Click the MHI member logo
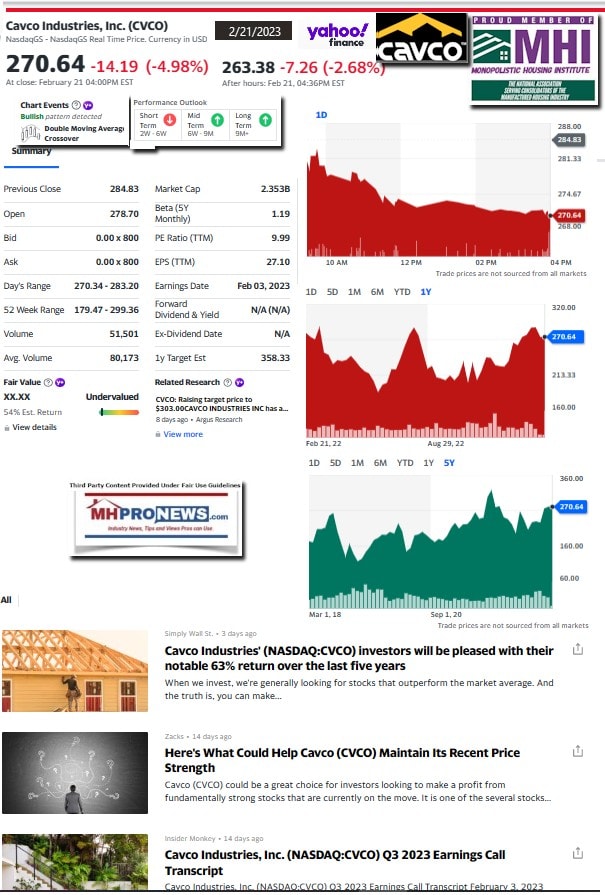Screen dimensions: 605x895 (x=533, y=59)
